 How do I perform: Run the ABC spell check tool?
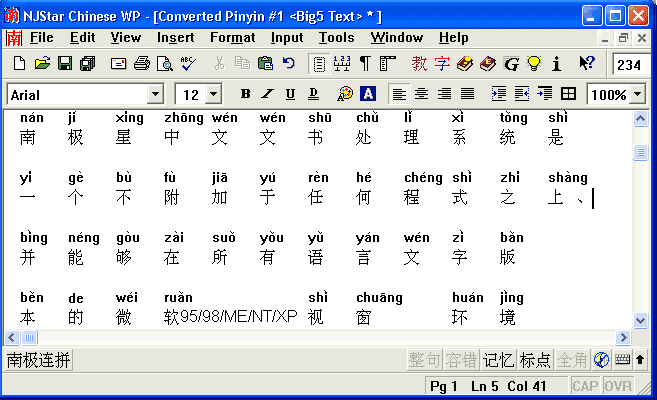pyautogui.click(x=188, y=64)
